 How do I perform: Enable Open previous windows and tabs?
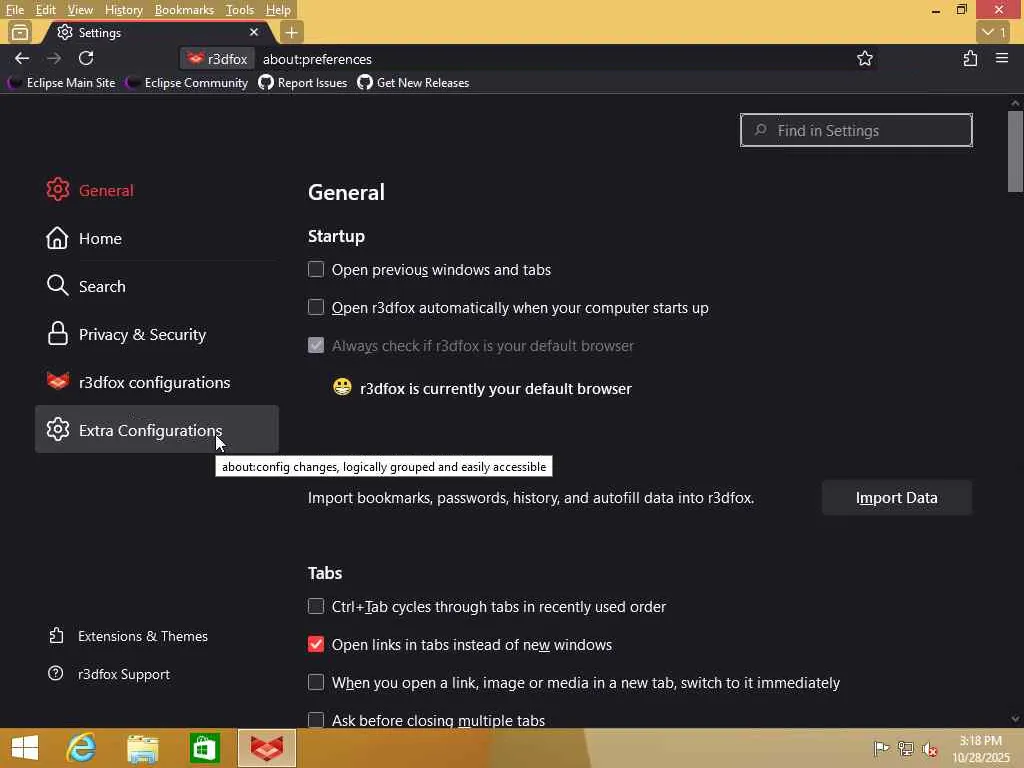click(x=315, y=269)
